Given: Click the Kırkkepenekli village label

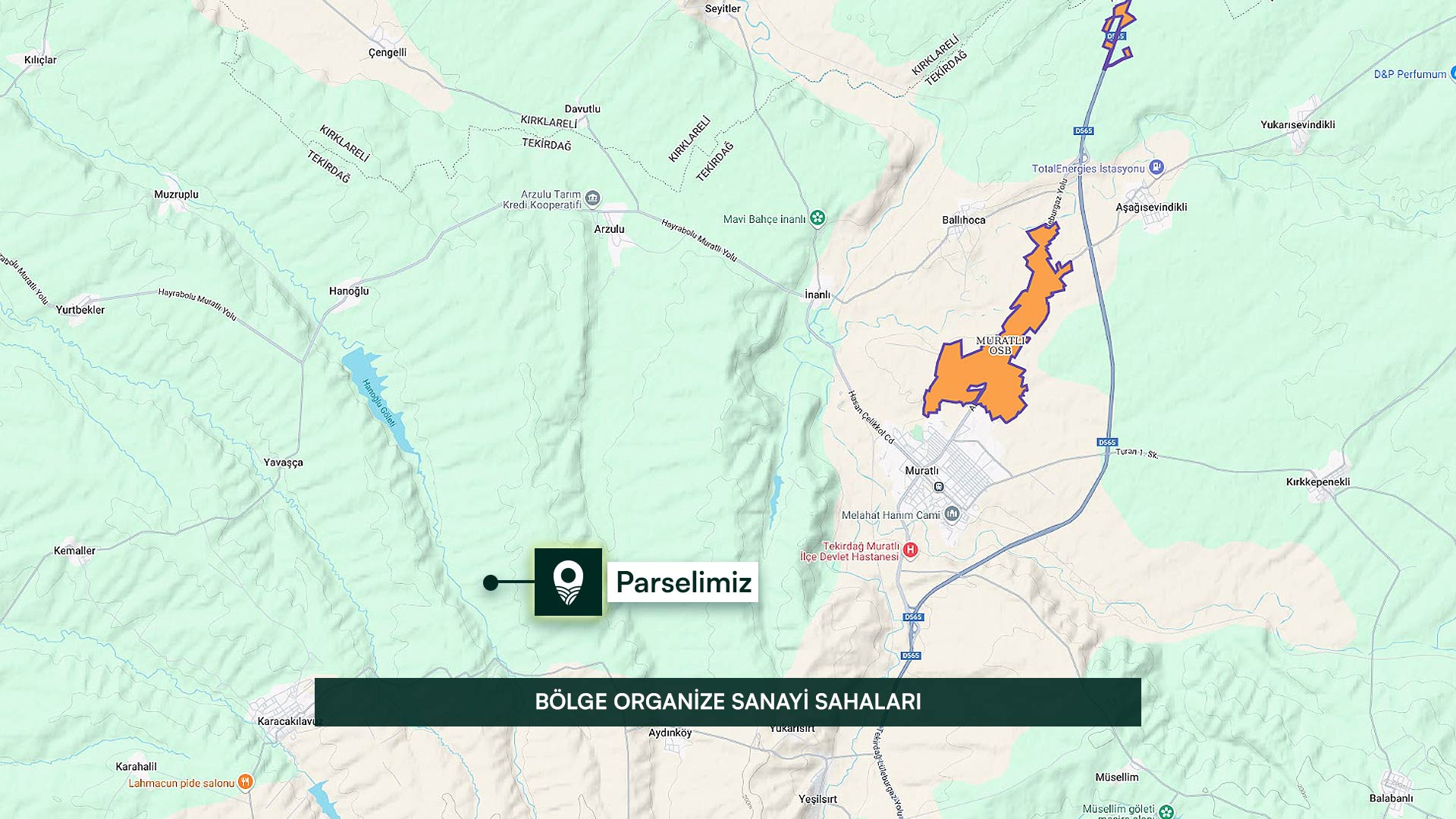Looking at the screenshot, I should click(1318, 482).
